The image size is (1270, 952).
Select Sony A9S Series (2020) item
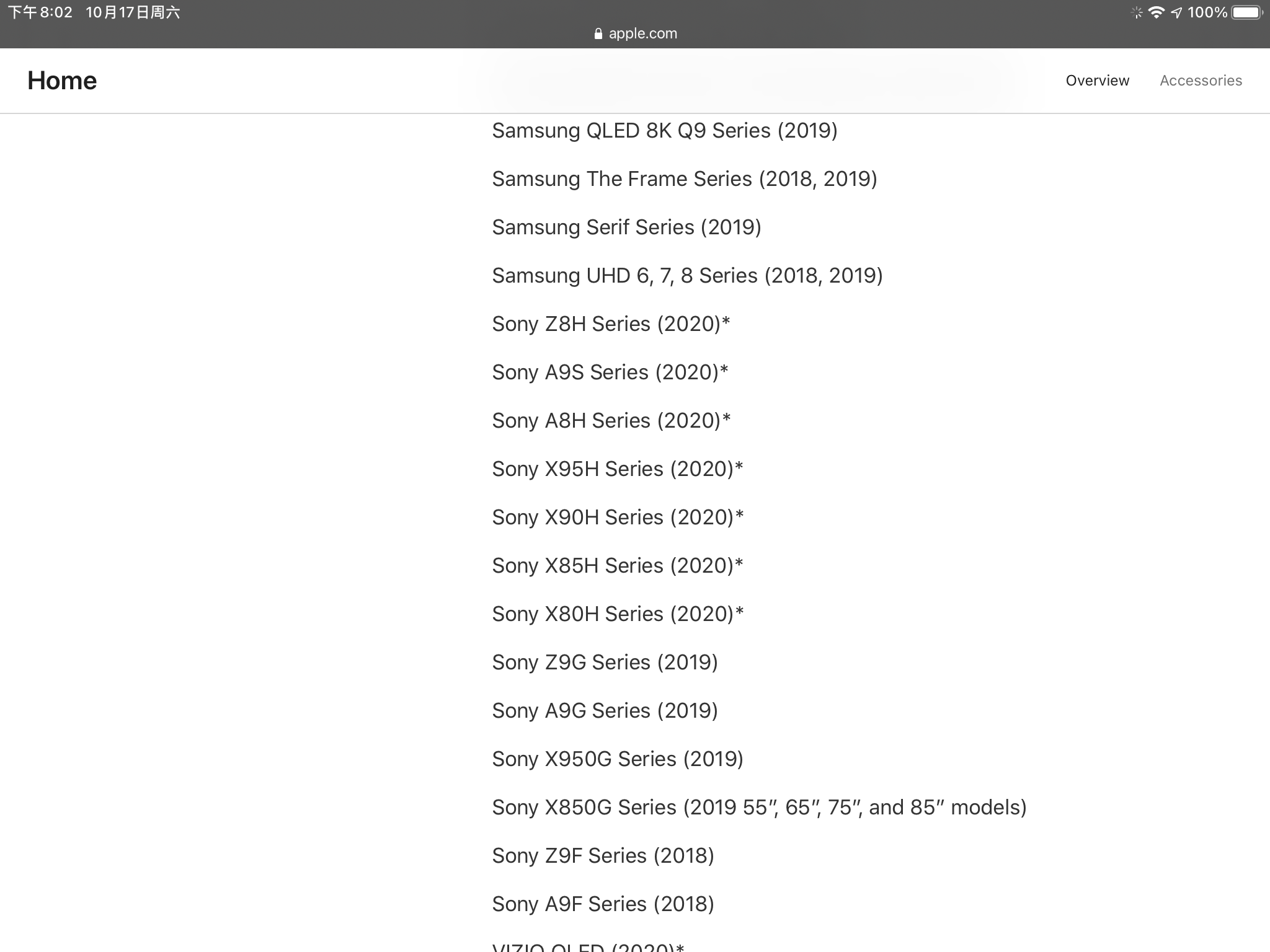point(610,372)
